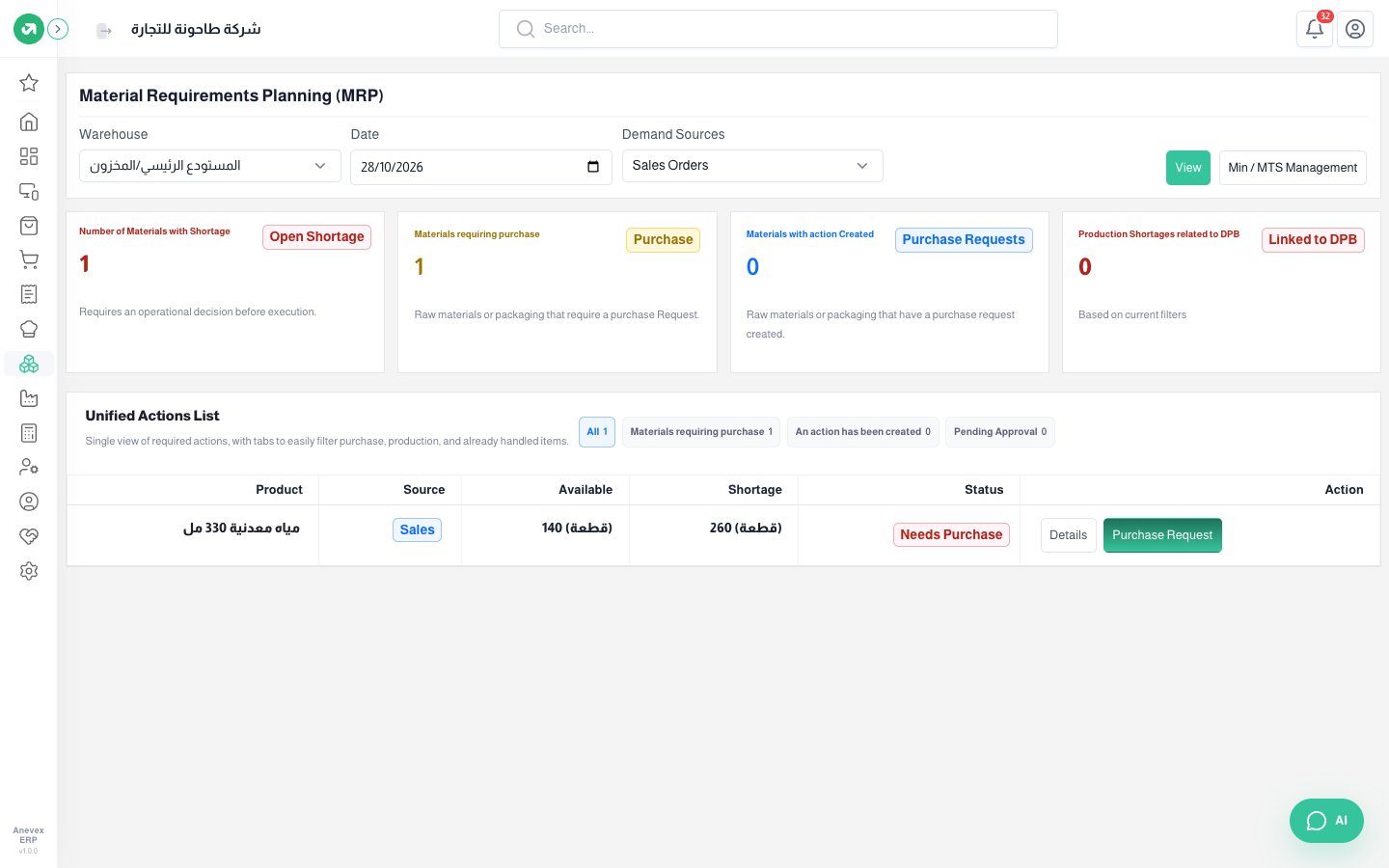Click the notification bell with 32 badge
The height and width of the screenshot is (868, 1389).
(1315, 29)
